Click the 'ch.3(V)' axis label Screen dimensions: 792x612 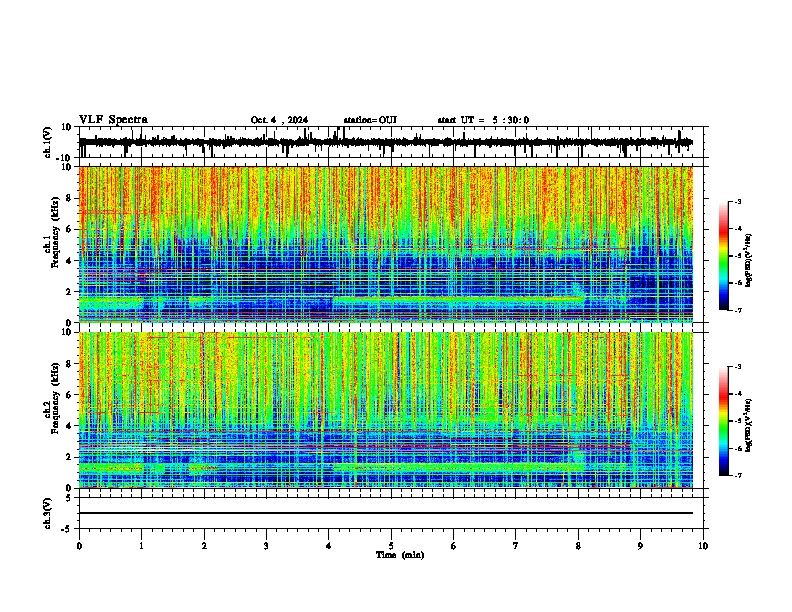(48, 514)
